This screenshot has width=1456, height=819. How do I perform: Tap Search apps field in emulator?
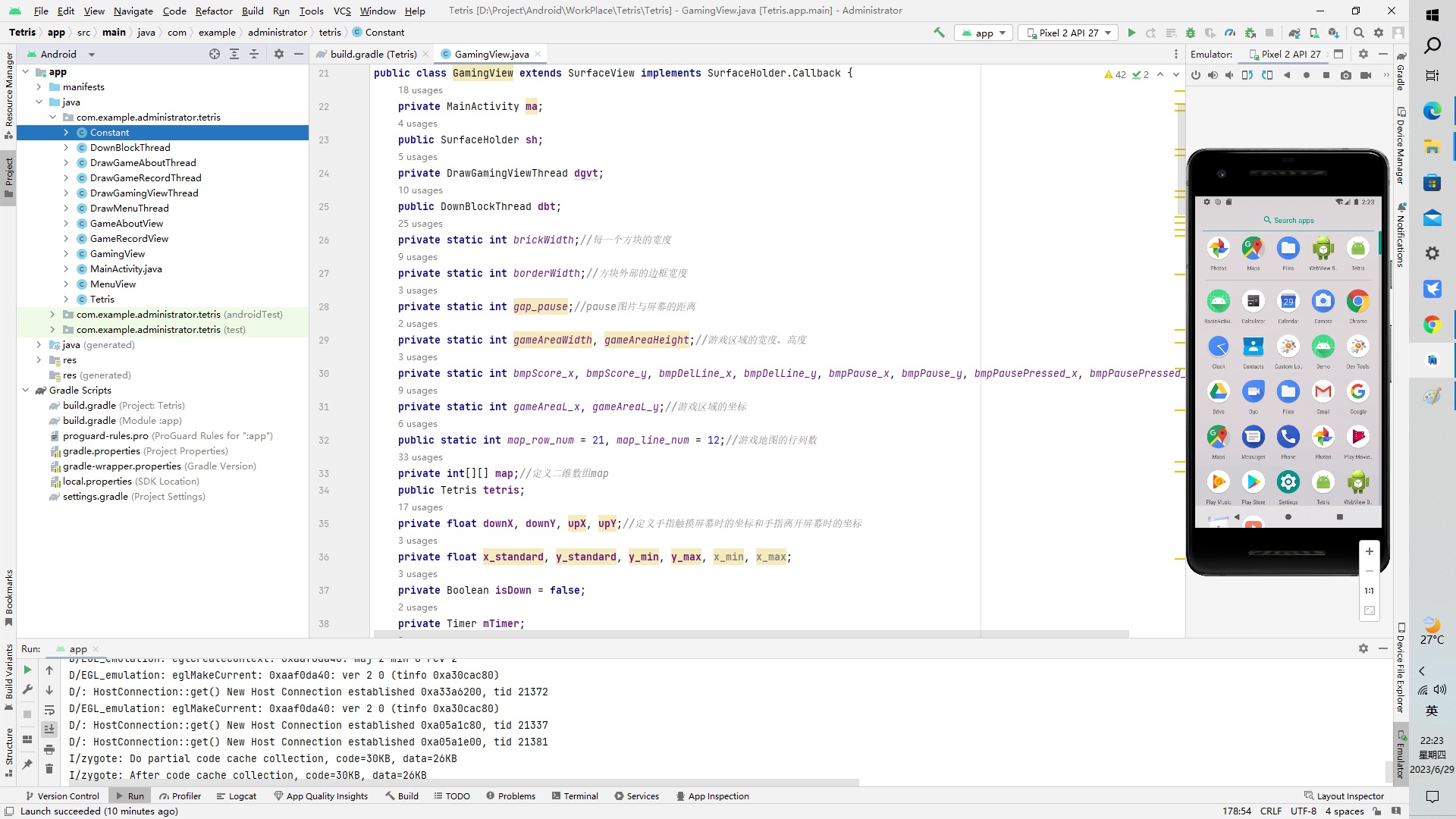coord(1288,221)
